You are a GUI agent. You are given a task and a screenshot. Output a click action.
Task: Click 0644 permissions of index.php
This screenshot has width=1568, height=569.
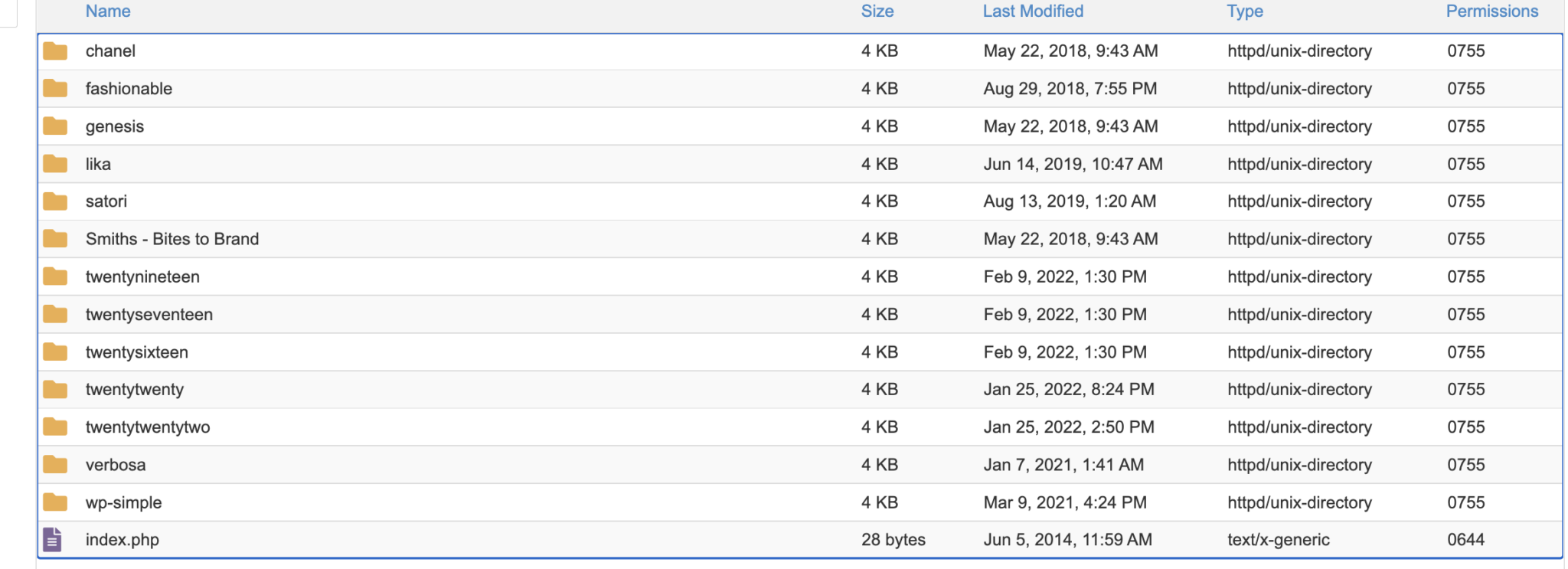[x=1465, y=540]
